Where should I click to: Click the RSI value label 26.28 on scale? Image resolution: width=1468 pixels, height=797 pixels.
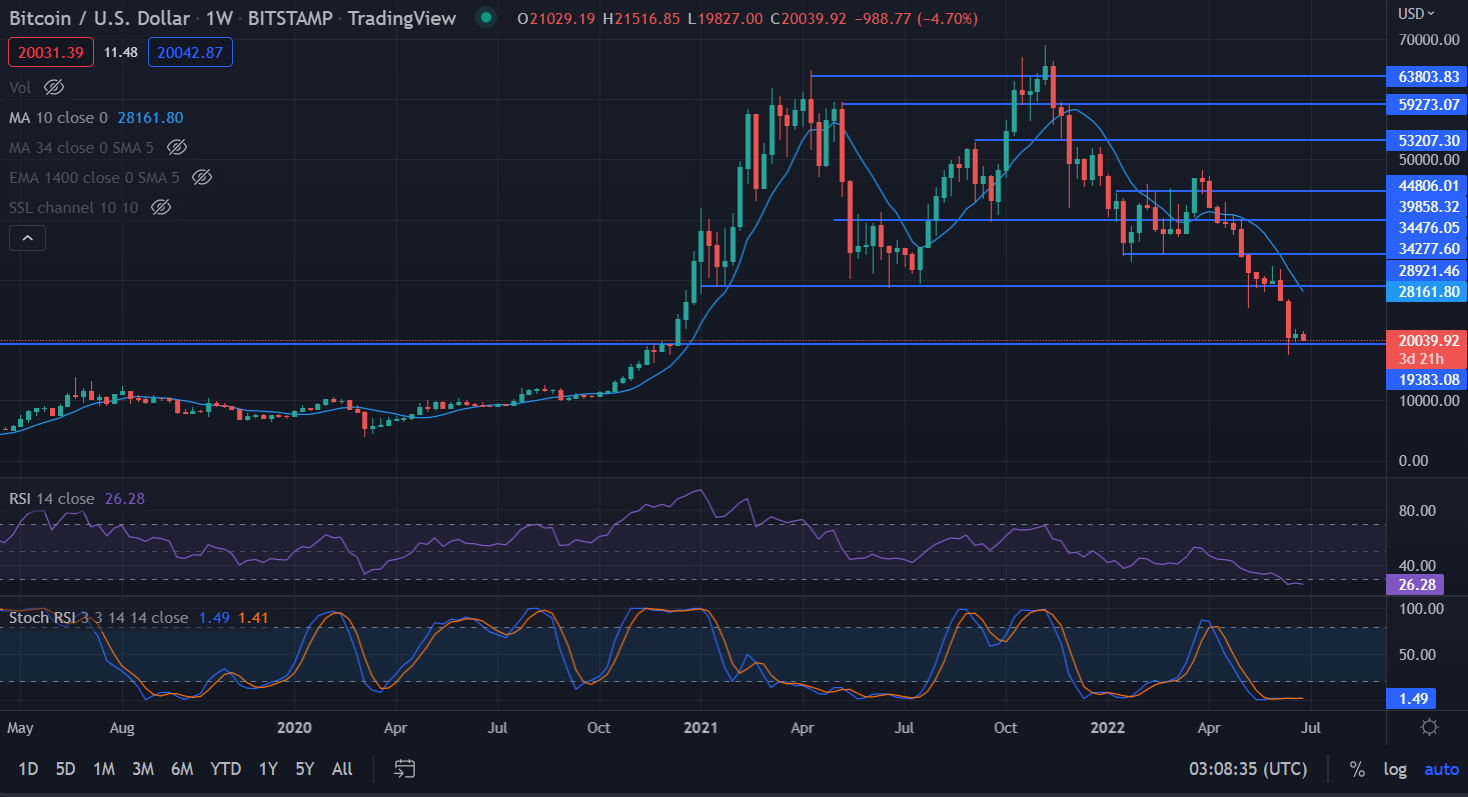[1415, 584]
